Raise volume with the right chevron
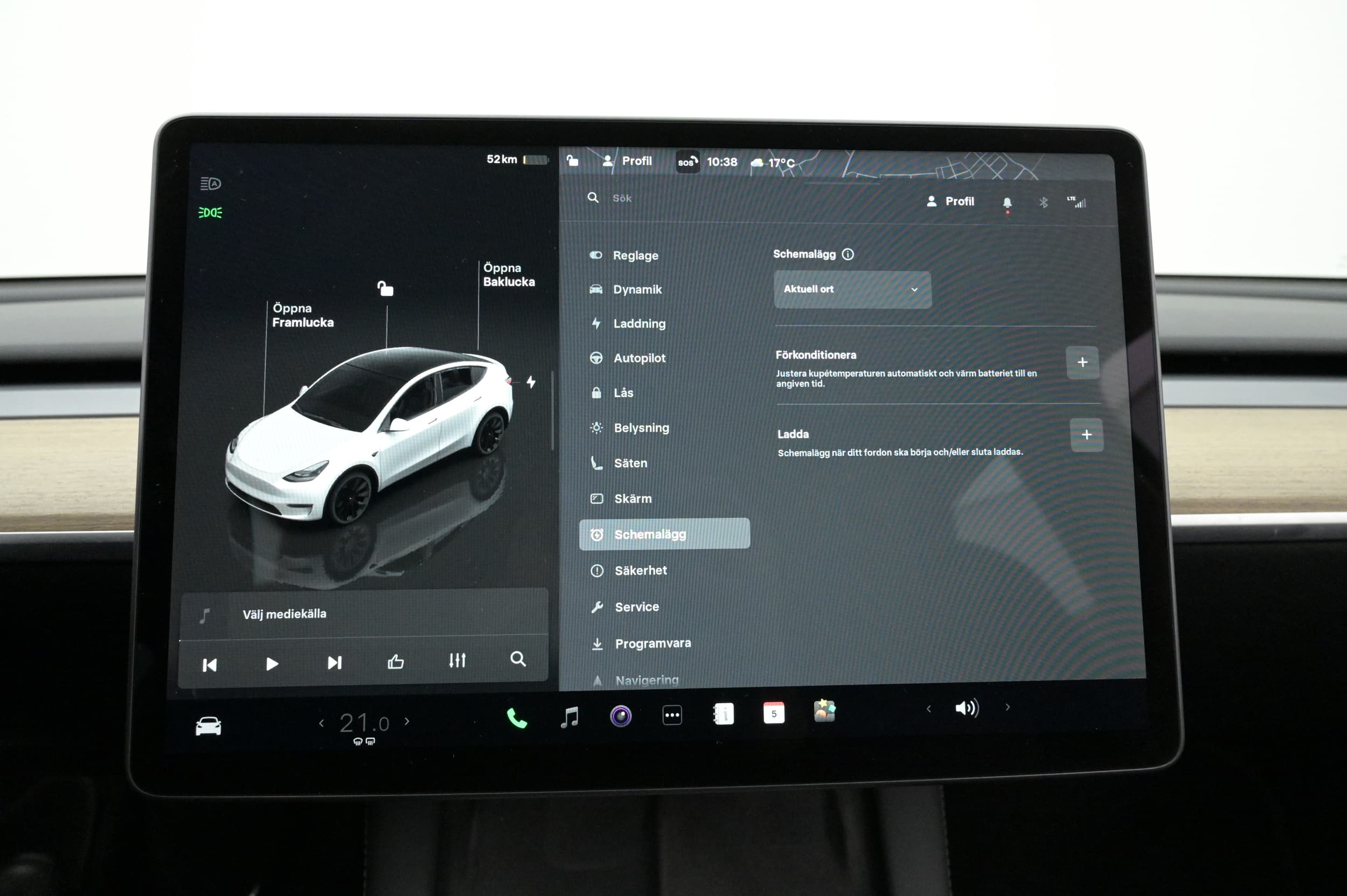This screenshot has height=896, width=1347. [x=1008, y=707]
